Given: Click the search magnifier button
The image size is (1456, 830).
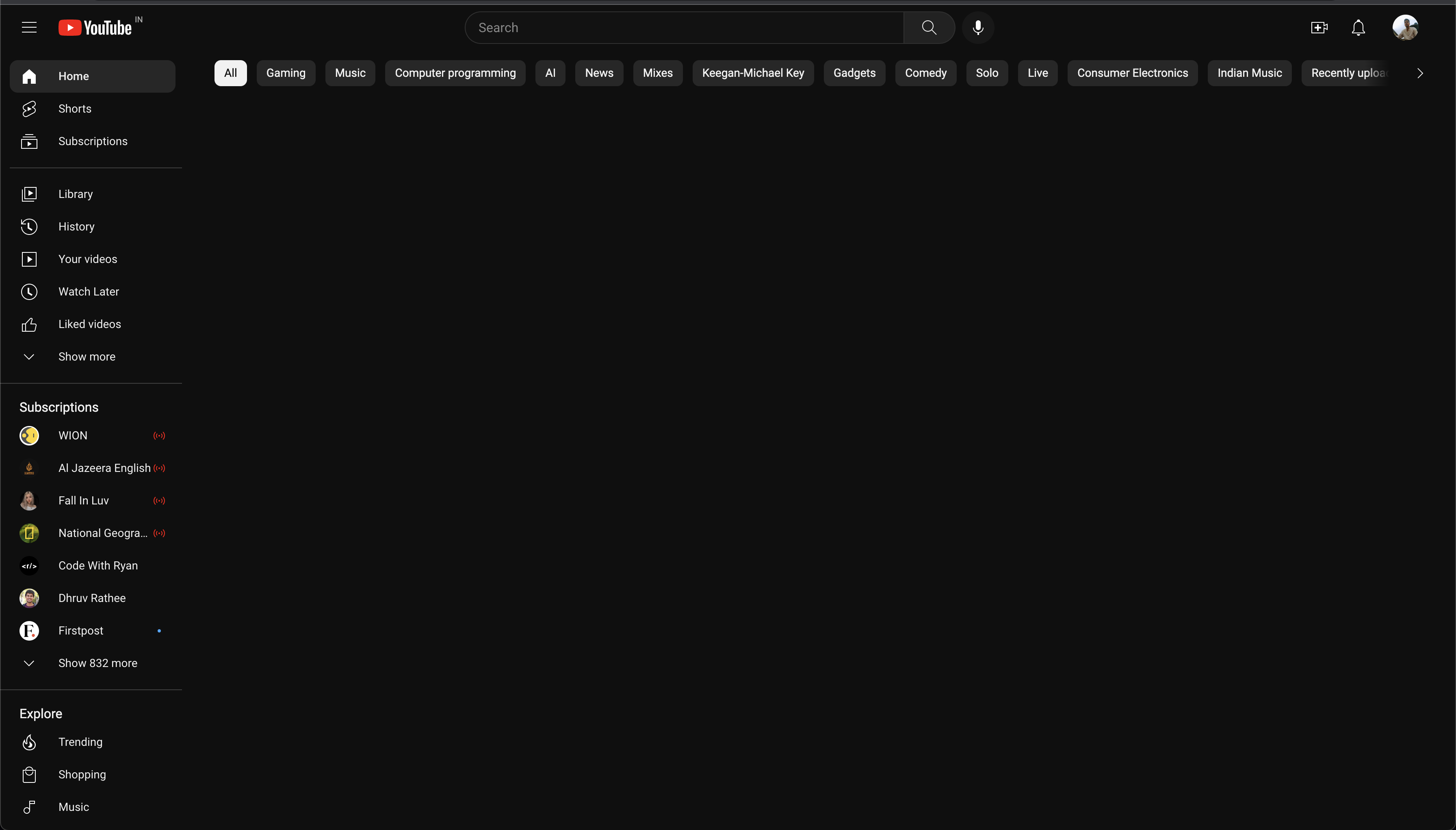Looking at the screenshot, I should click(x=929, y=27).
